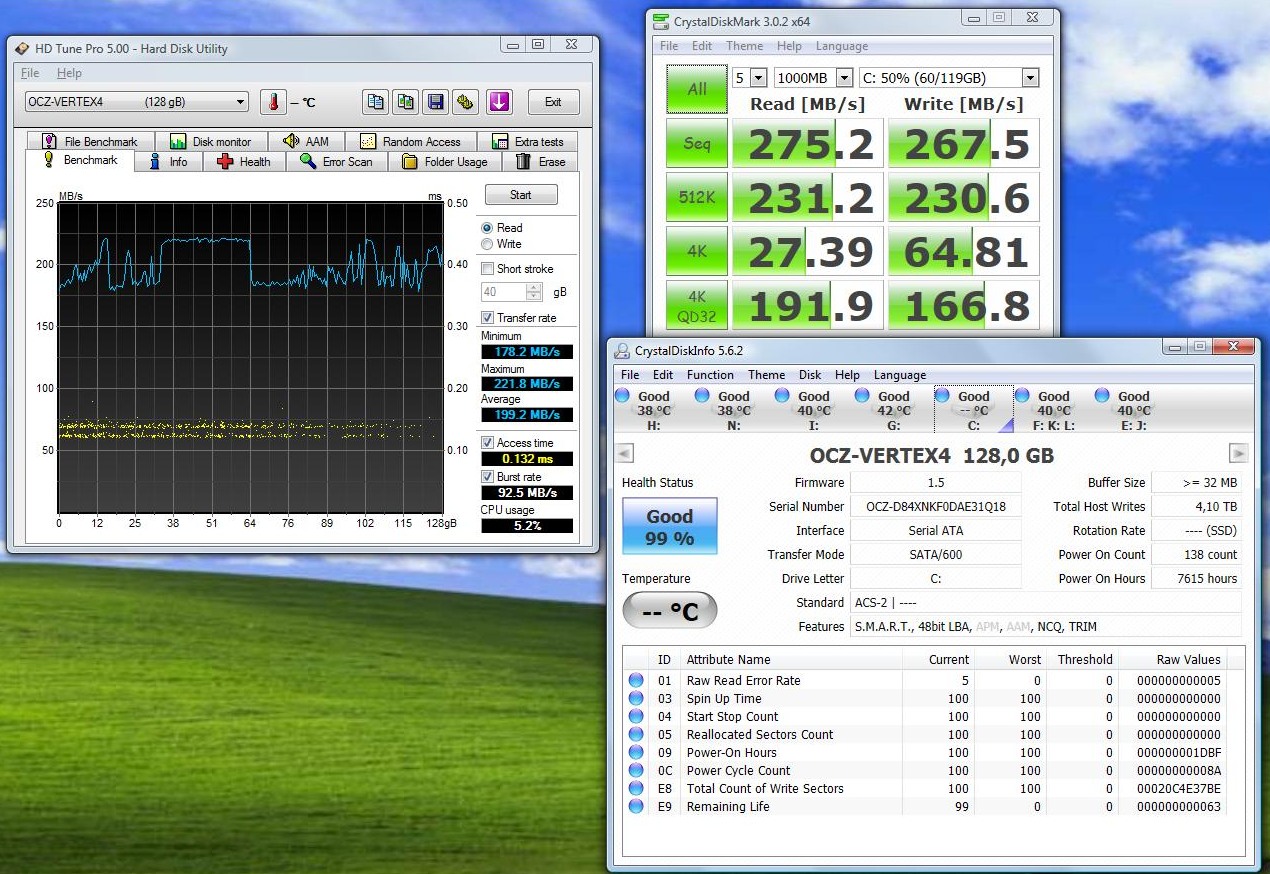Start the HD Tune benchmark
Image resolution: width=1270 pixels, height=874 pixels.
click(x=521, y=195)
